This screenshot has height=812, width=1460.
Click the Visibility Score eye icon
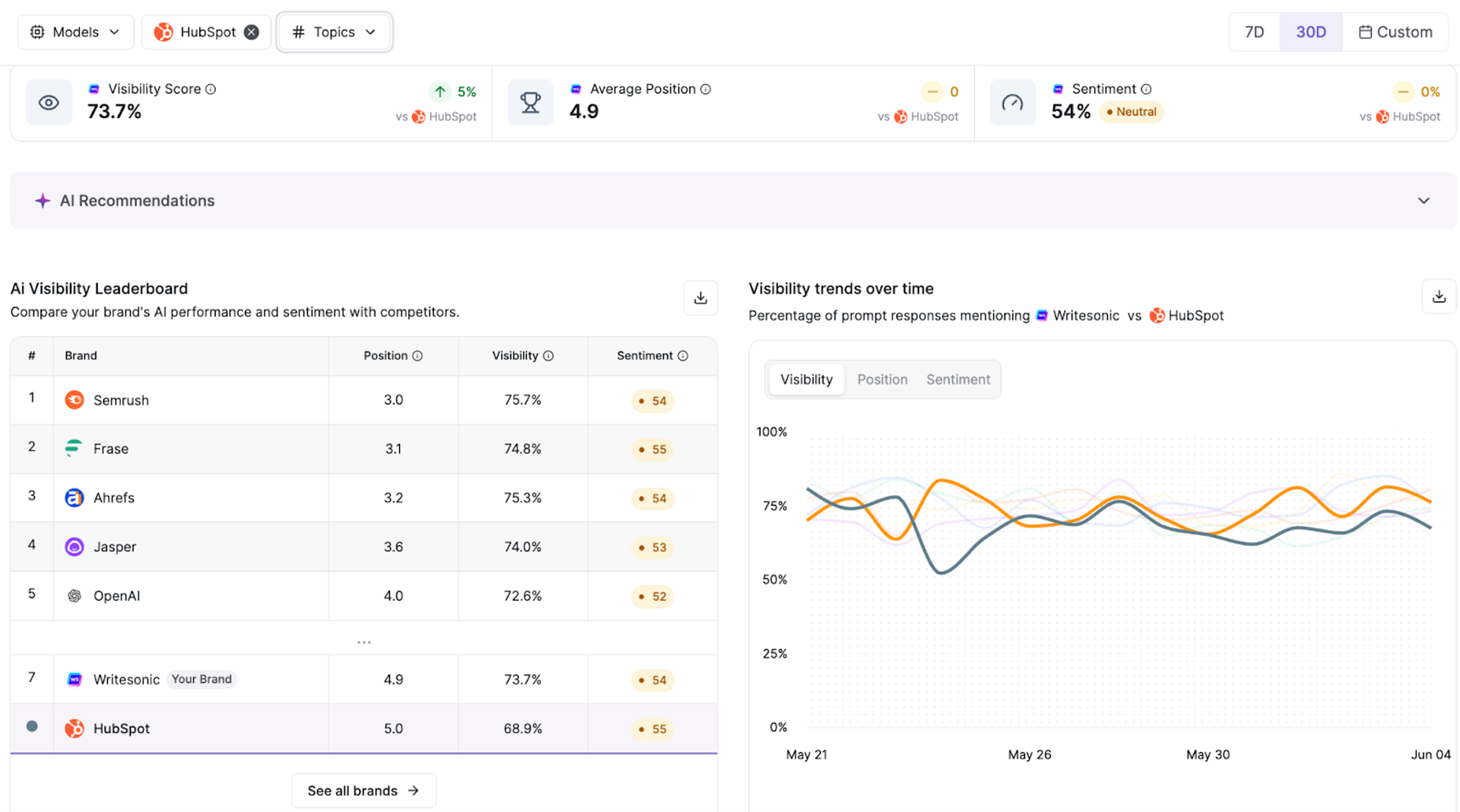[x=49, y=103]
